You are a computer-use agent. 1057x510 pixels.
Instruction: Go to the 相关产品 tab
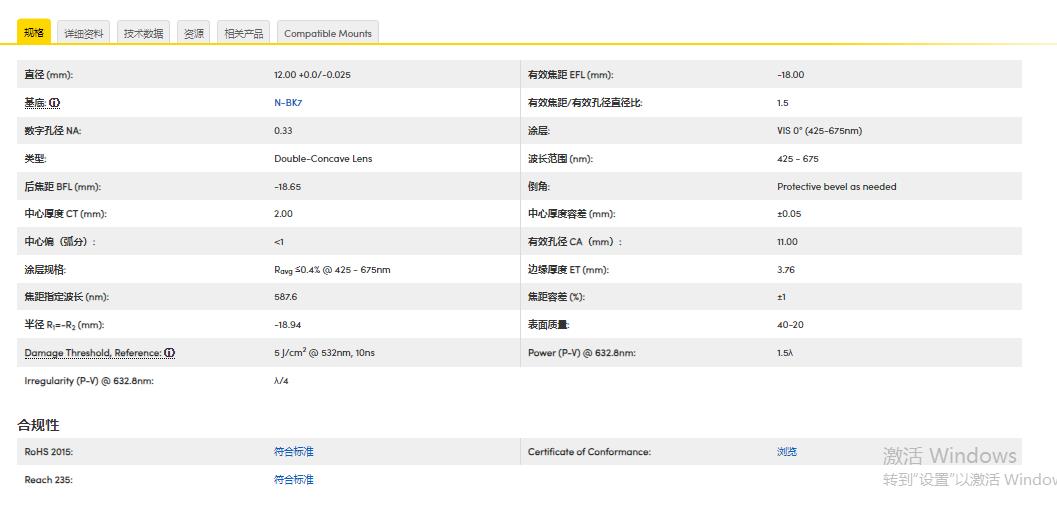244,33
